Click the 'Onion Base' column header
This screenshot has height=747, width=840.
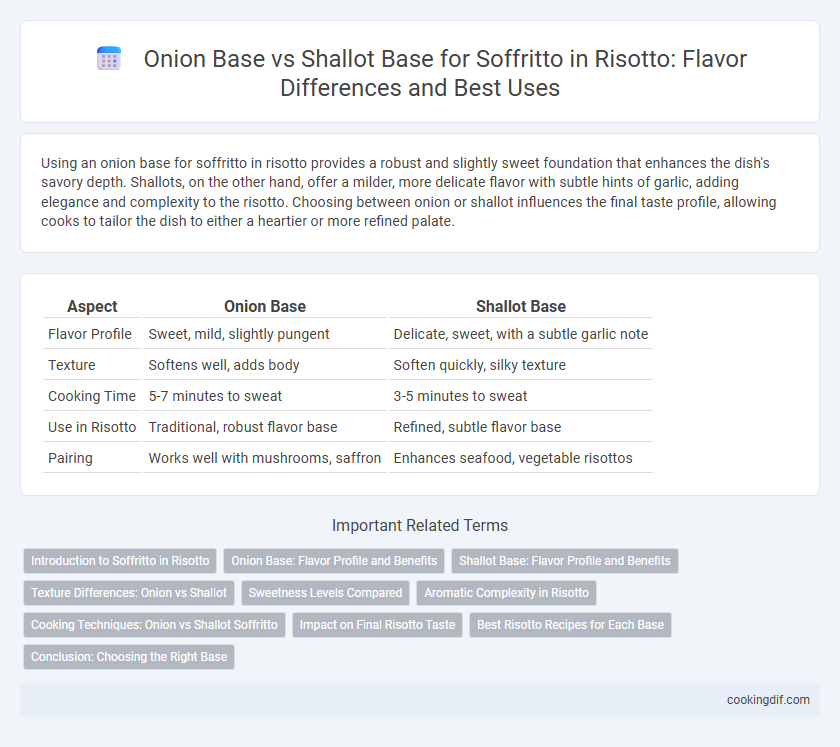[265, 307]
